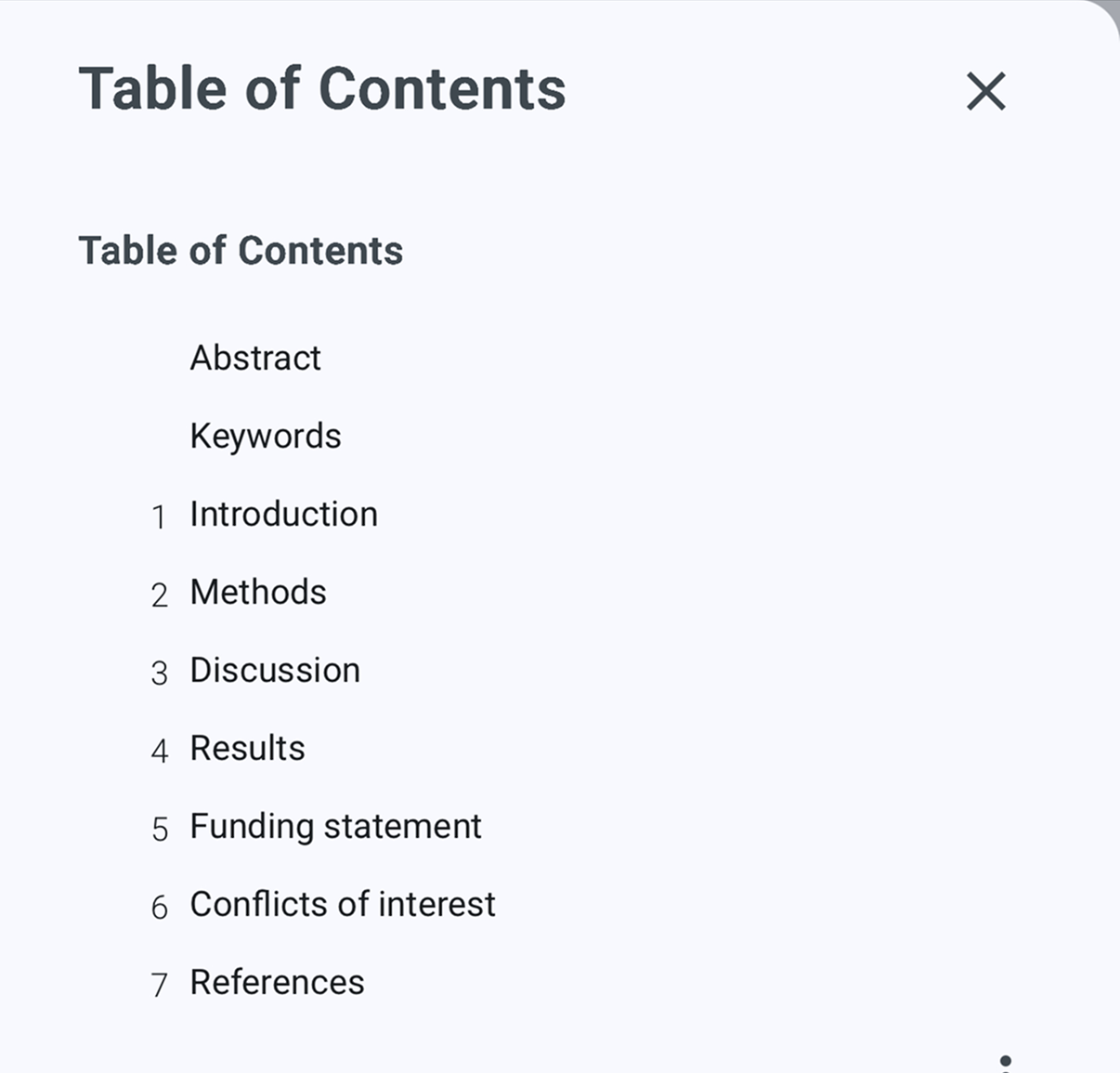The height and width of the screenshot is (1073, 1120).
Task: Click number 5 before Funding statement
Action: click(160, 829)
